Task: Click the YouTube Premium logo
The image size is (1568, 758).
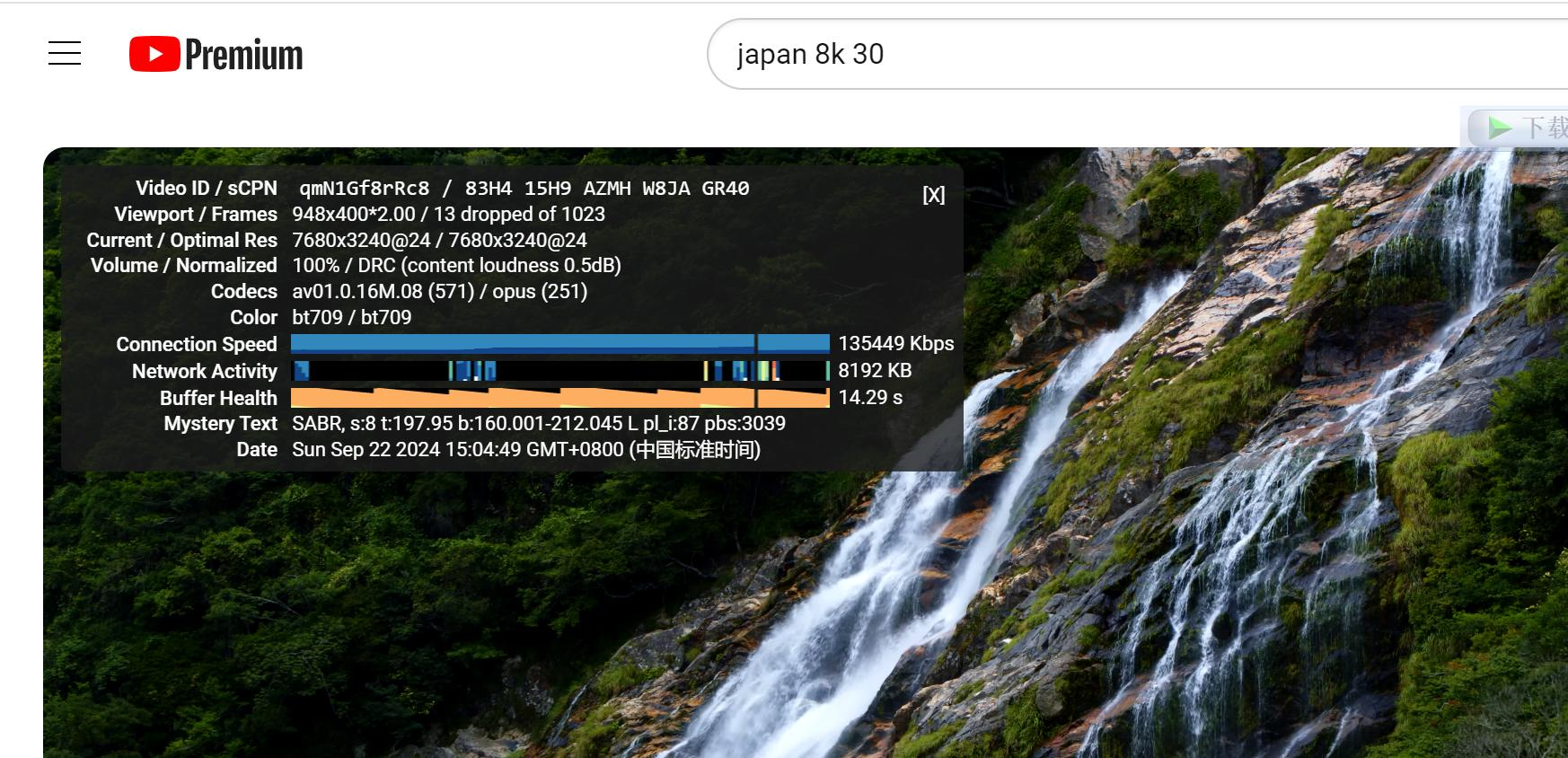Action: coord(216,55)
